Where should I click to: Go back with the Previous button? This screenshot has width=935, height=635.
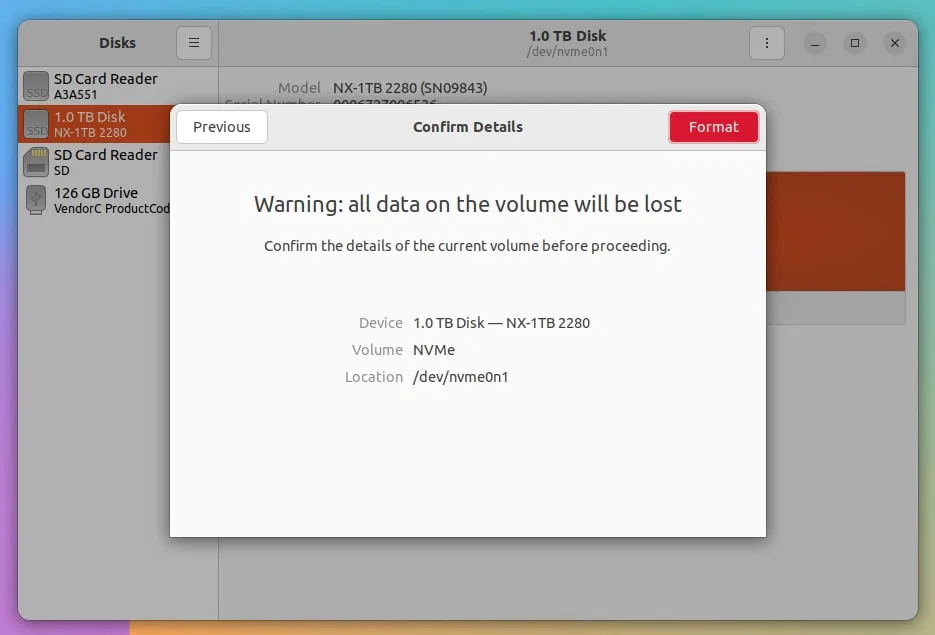click(222, 127)
